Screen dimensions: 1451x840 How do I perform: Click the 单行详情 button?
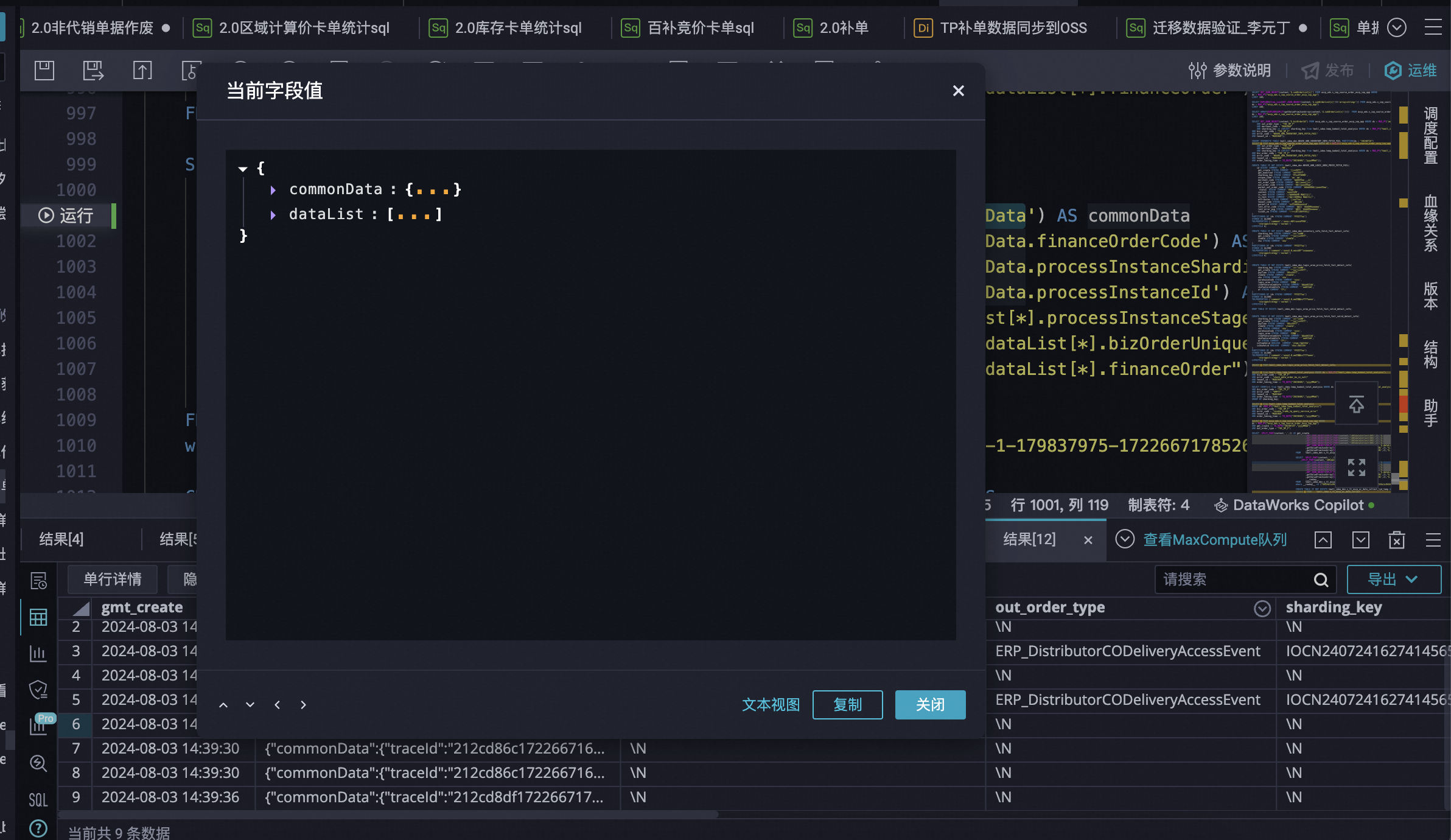click(112, 579)
